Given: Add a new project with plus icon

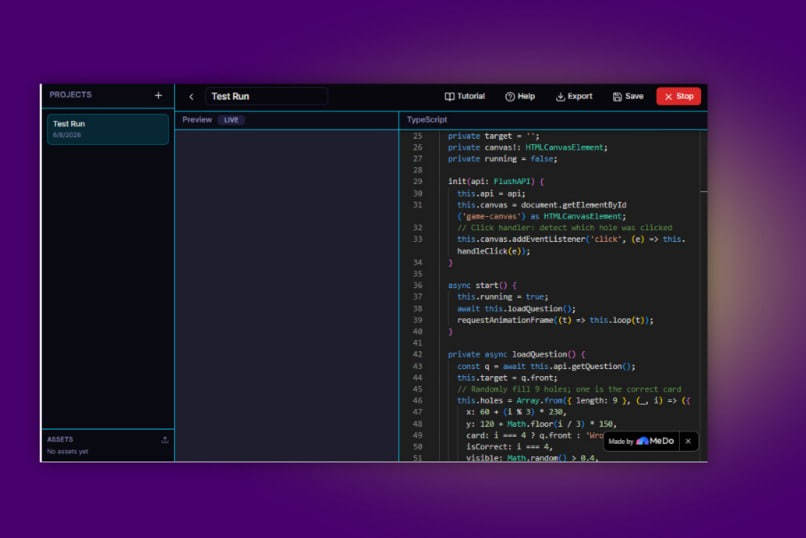Looking at the screenshot, I should click(158, 96).
